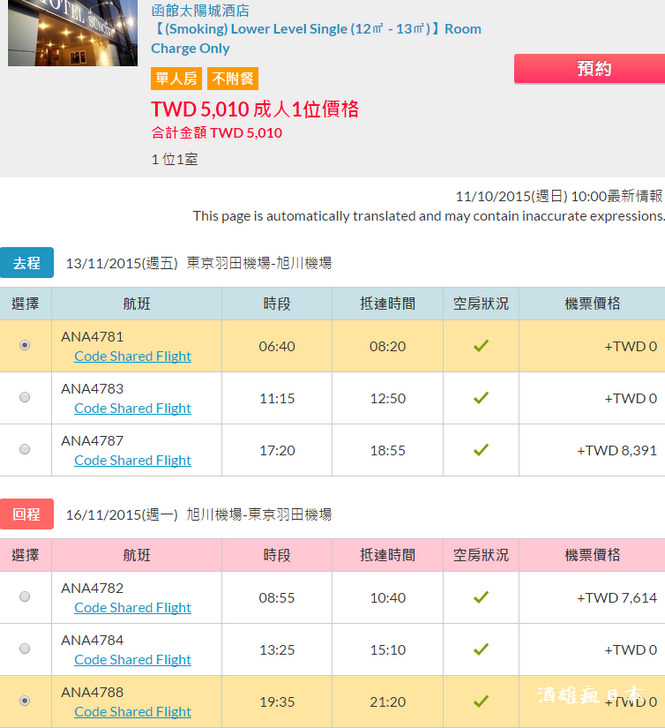The image size is (665, 728).
Task: Click the blue 去程 outbound tab label
Action: click(26, 263)
